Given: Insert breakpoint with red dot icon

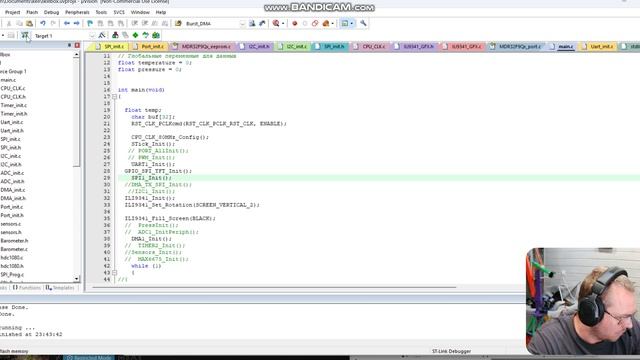Looking at the screenshot, I should pyautogui.click(x=295, y=24).
